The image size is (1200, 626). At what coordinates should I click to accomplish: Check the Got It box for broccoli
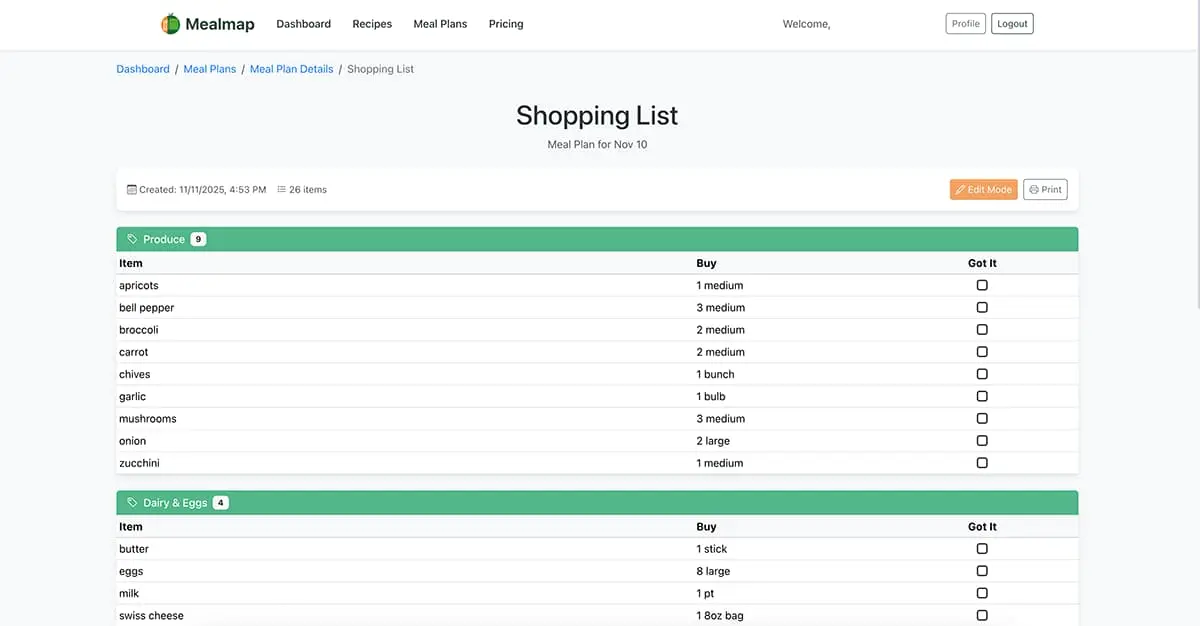(982, 329)
